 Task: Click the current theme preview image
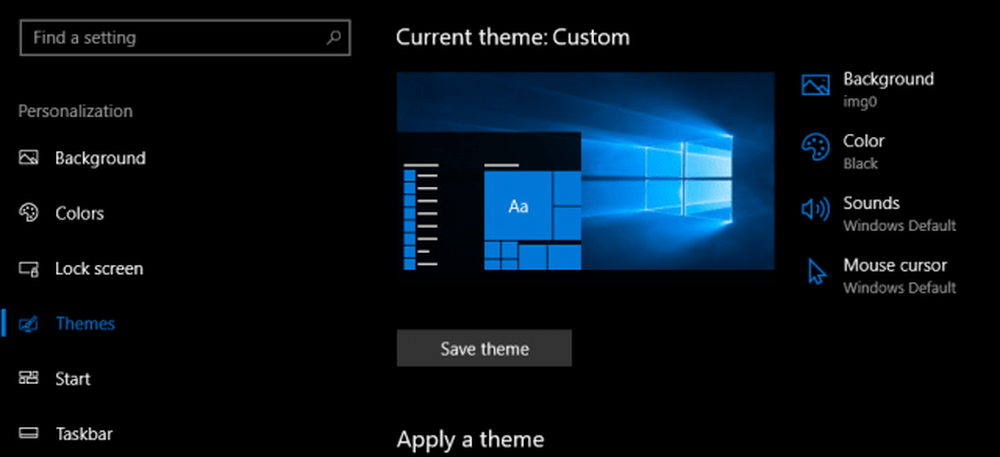pyautogui.click(x=585, y=171)
